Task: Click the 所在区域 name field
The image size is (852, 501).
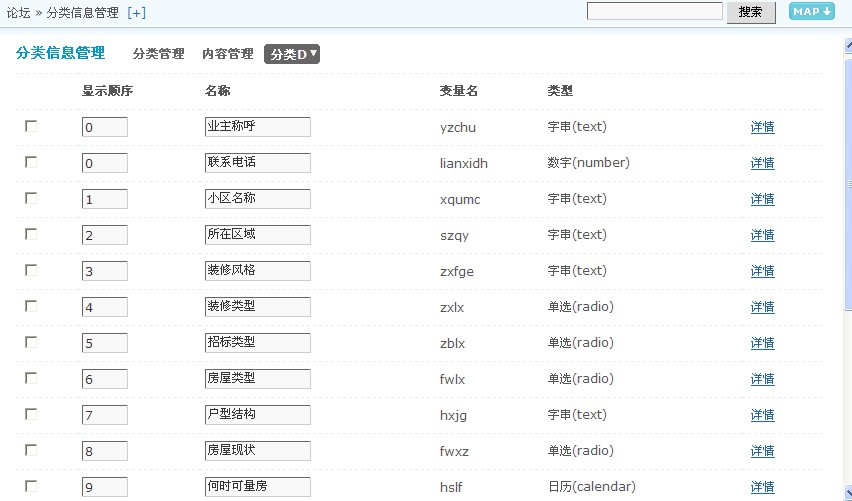Action: coord(258,235)
